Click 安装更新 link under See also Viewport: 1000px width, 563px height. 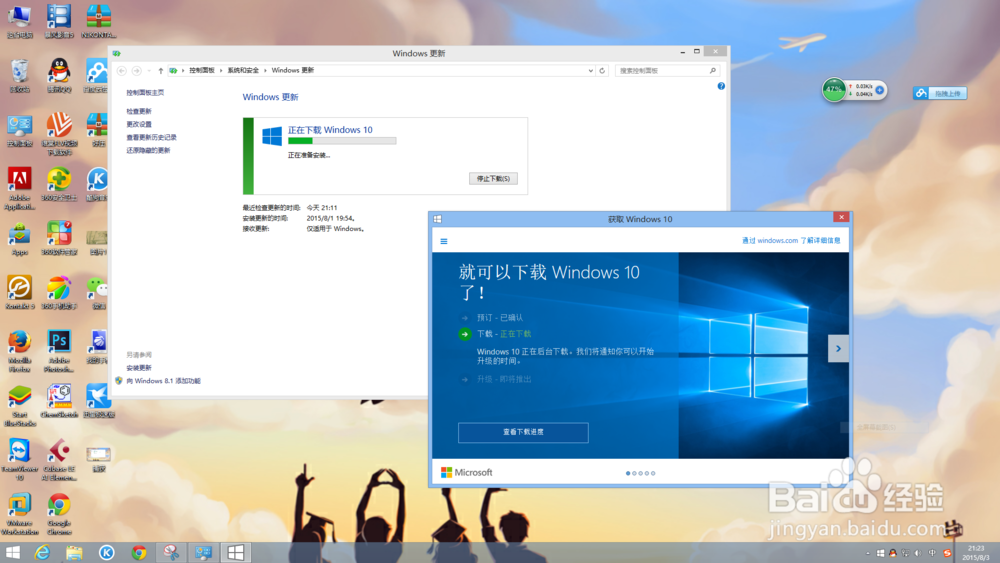[138, 368]
